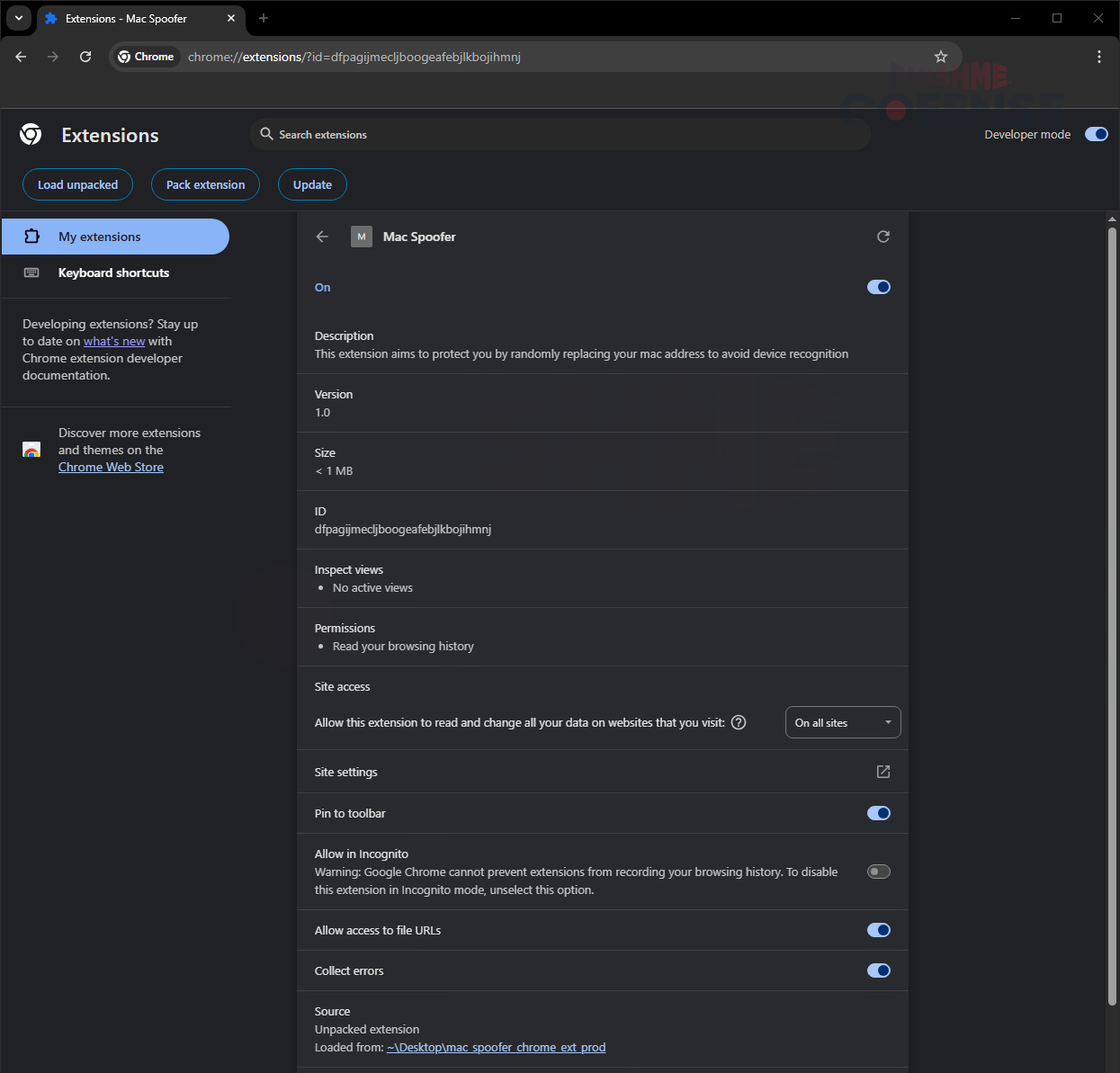Click the browser back arrow
The image size is (1120, 1073).
coord(21,57)
